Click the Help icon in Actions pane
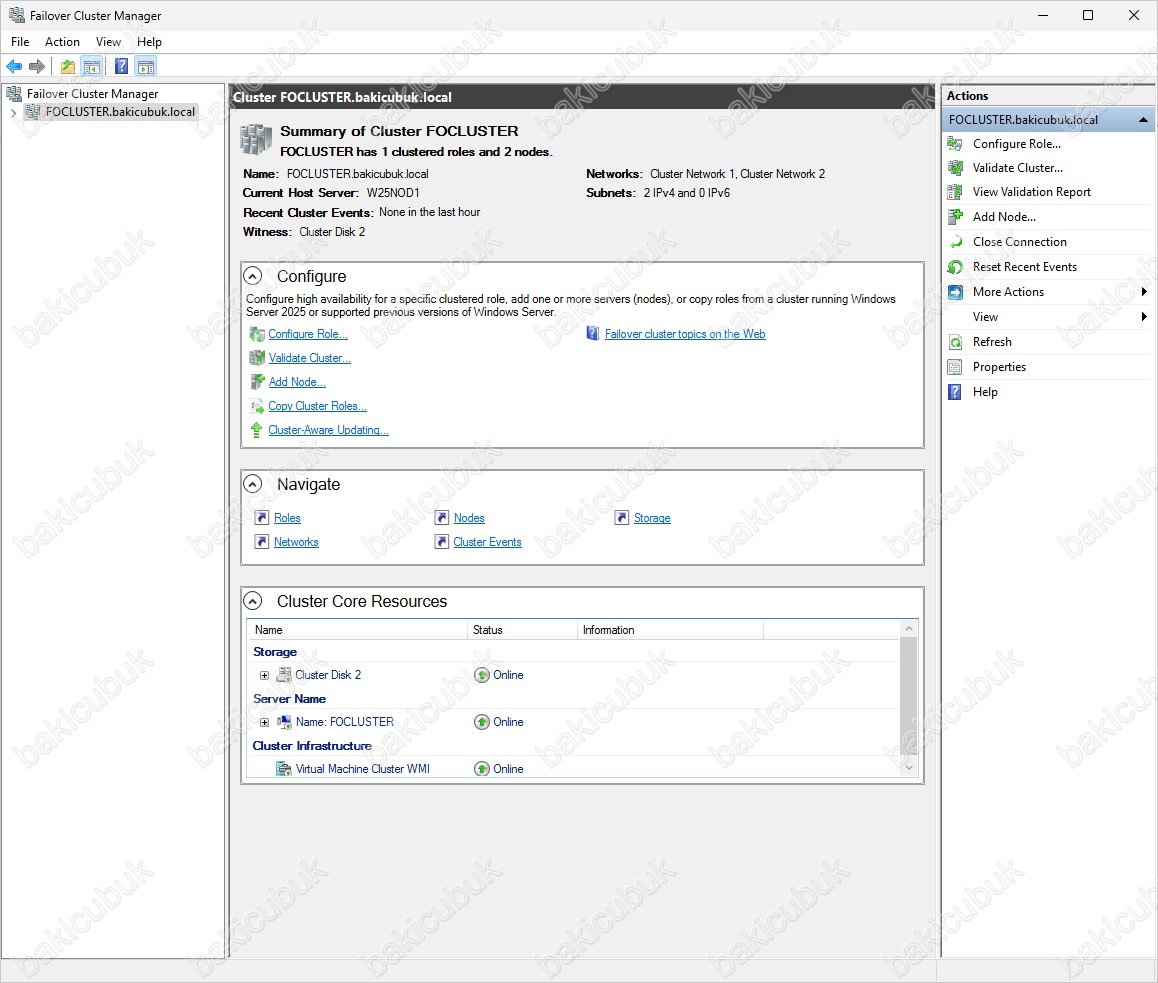 (955, 392)
